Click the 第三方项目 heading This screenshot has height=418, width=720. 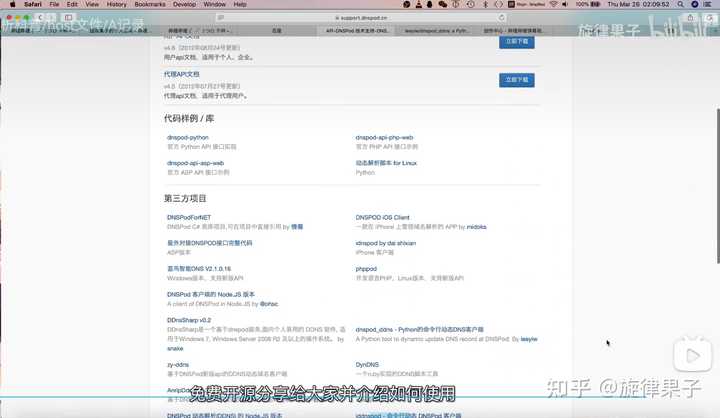[x=185, y=198]
